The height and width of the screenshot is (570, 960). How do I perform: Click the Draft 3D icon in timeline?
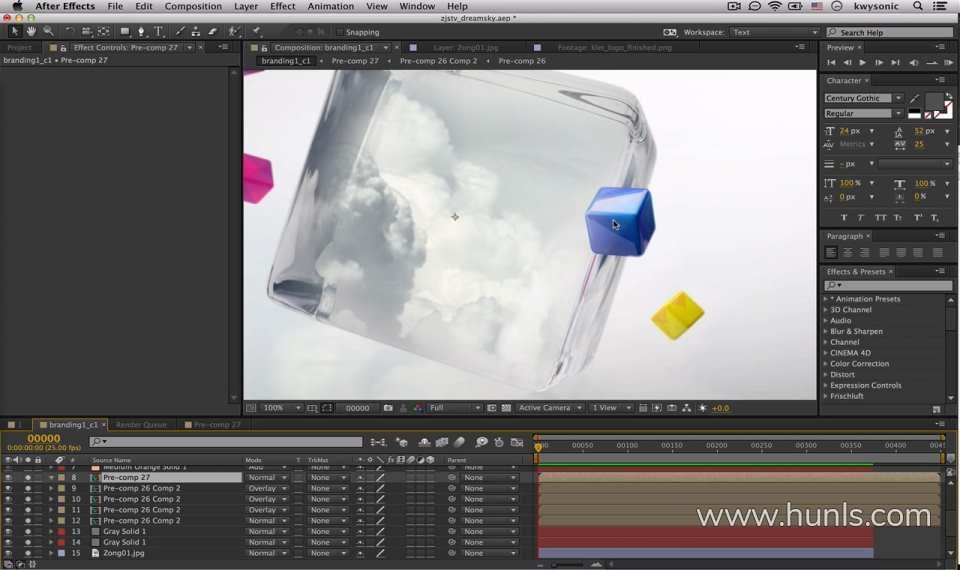click(x=402, y=442)
